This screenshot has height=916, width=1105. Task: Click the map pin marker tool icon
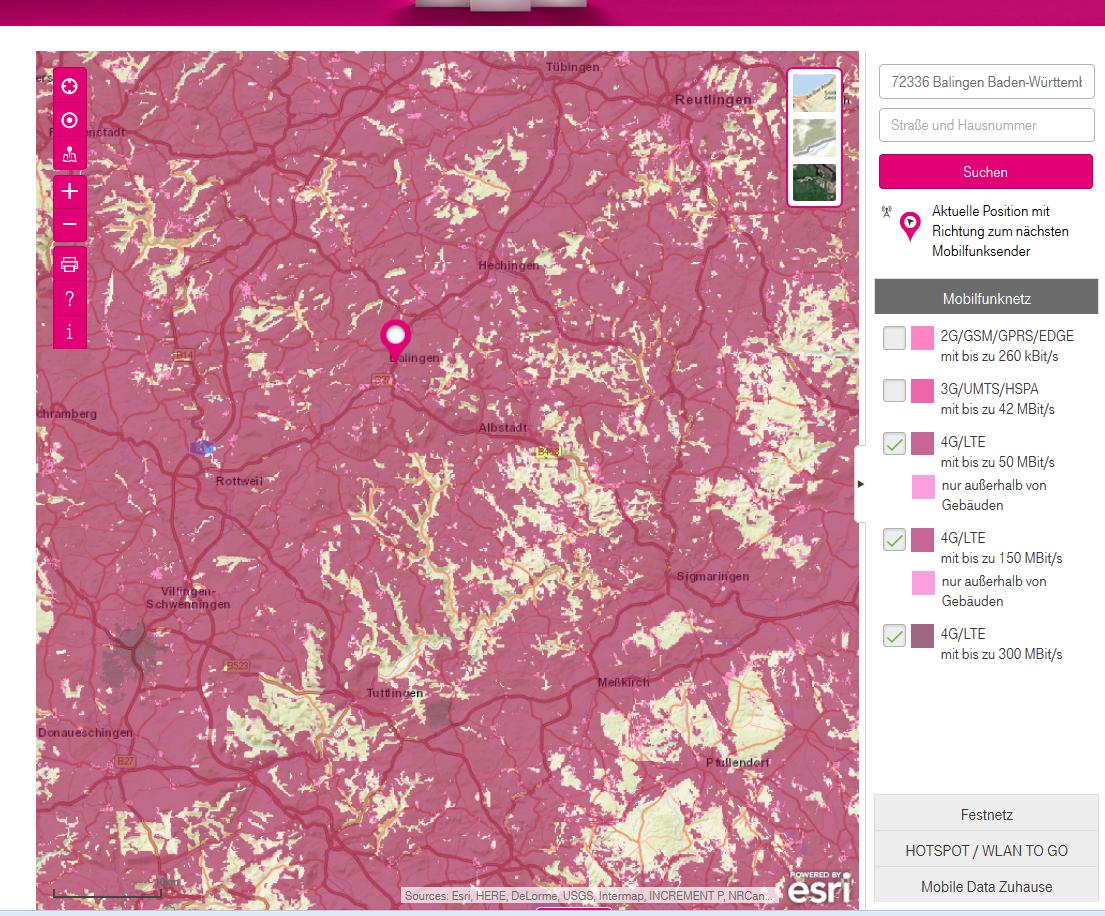click(x=69, y=155)
